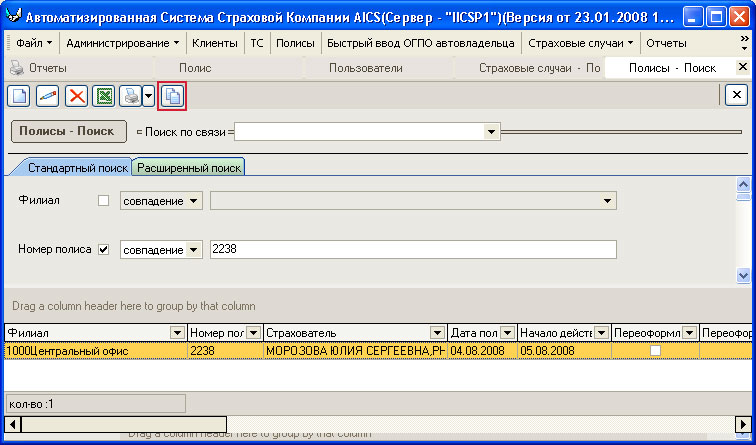756x445 pixels.
Task: Expand the Поиск по связи dropdown
Action: [491, 131]
